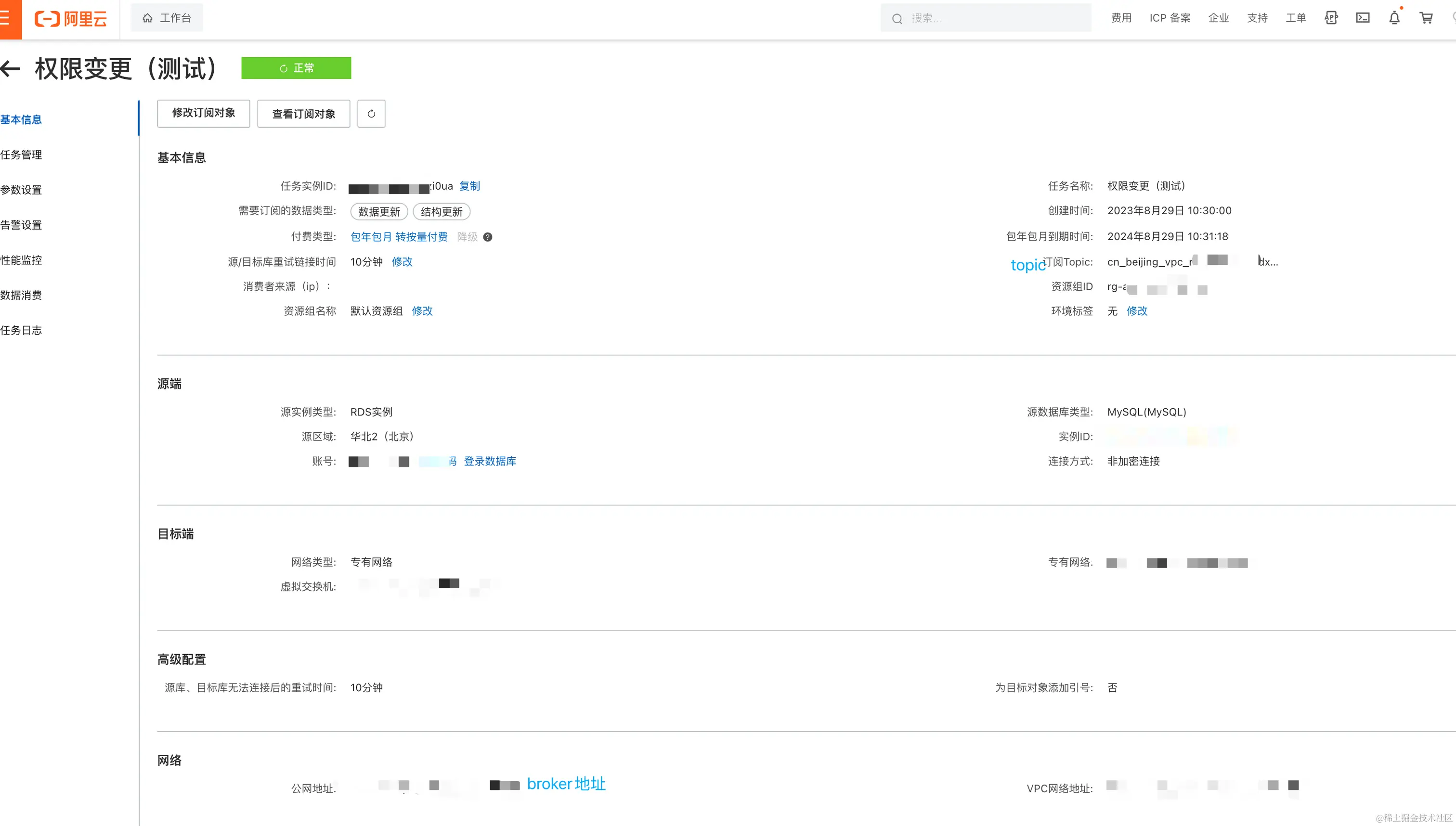The height and width of the screenshot is (826, 1456).
Task: Click 查看订阅对象 button
Action: 303,114
